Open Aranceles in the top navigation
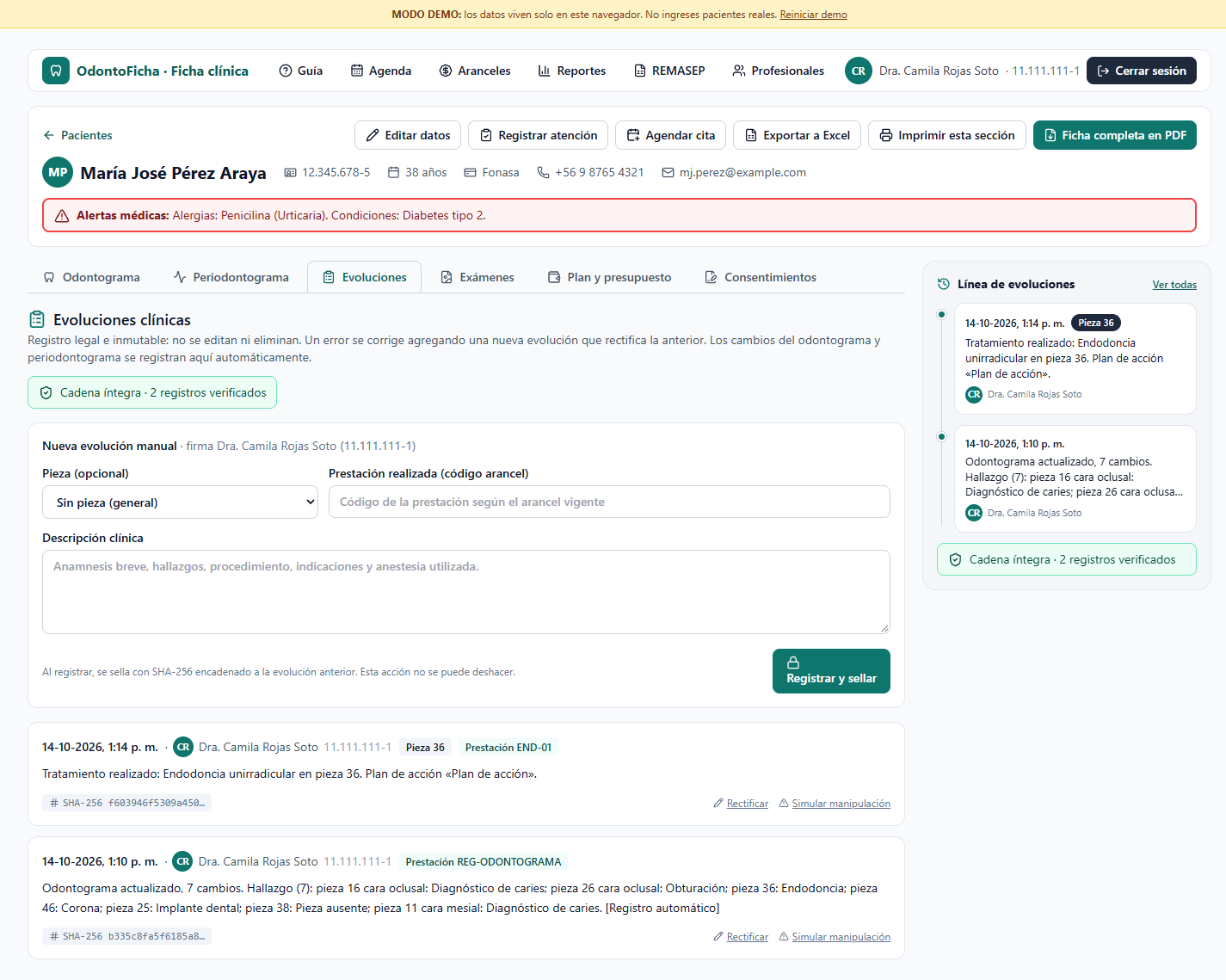1226x980 pixels. pyautogui.click(x=475, y=71)
